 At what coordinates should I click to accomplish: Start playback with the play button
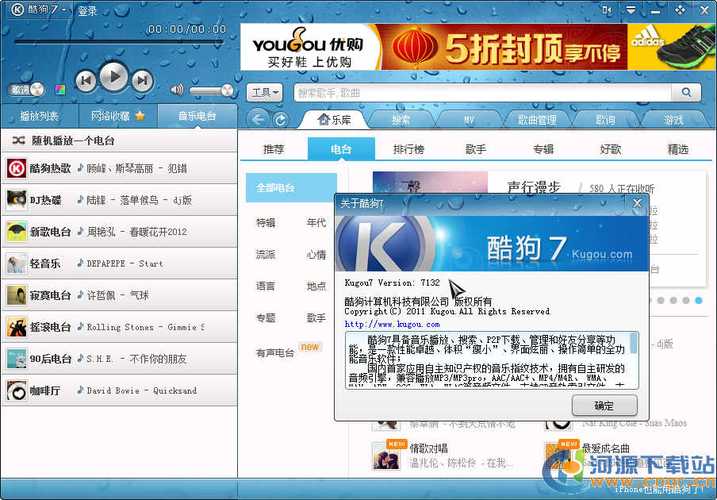[113, 77]
